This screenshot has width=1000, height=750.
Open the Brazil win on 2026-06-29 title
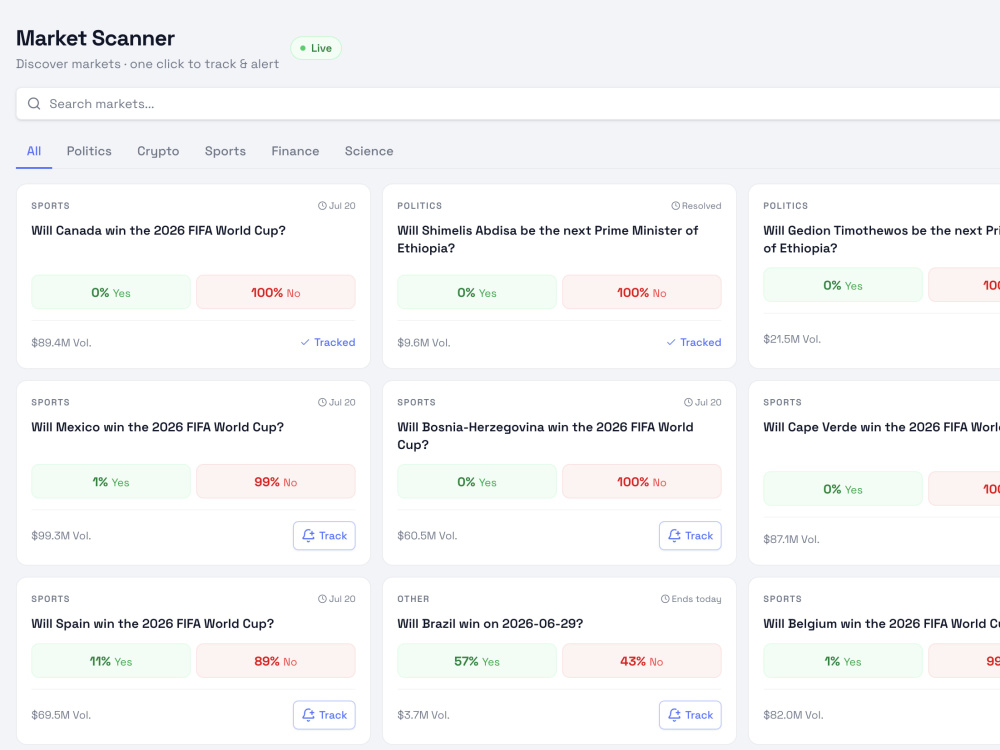point(490,623)
